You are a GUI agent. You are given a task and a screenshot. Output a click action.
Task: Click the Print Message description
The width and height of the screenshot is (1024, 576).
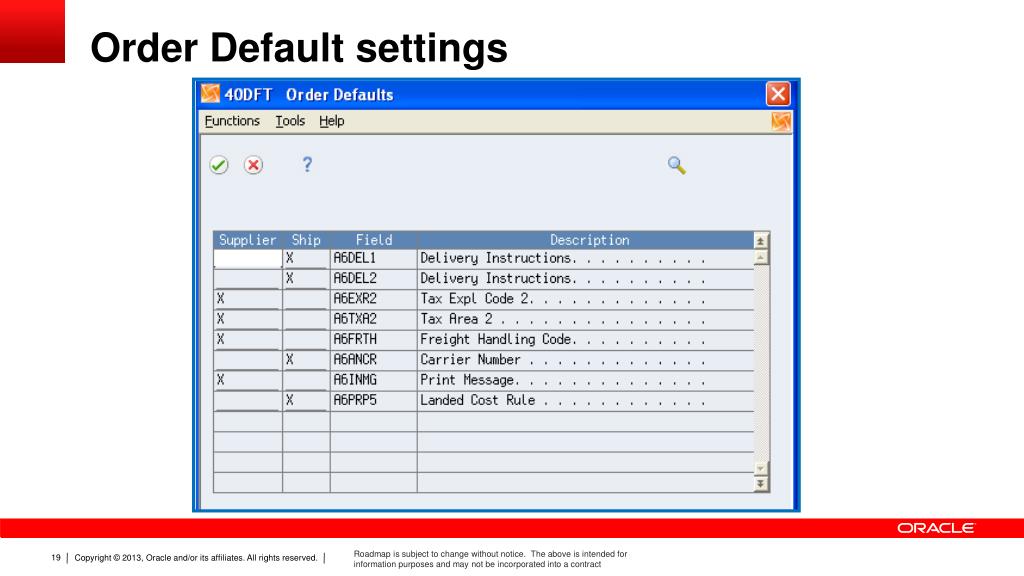[563, 380]
